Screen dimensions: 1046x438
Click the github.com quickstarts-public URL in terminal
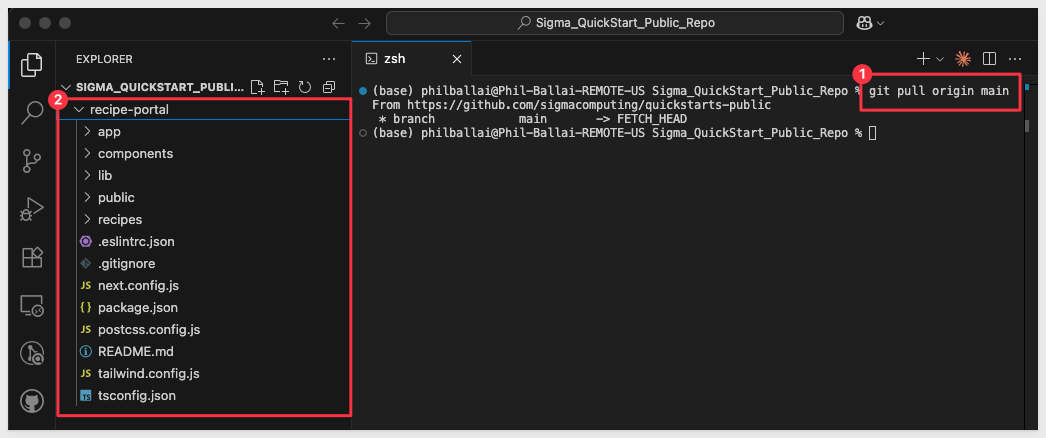[589, 105]
